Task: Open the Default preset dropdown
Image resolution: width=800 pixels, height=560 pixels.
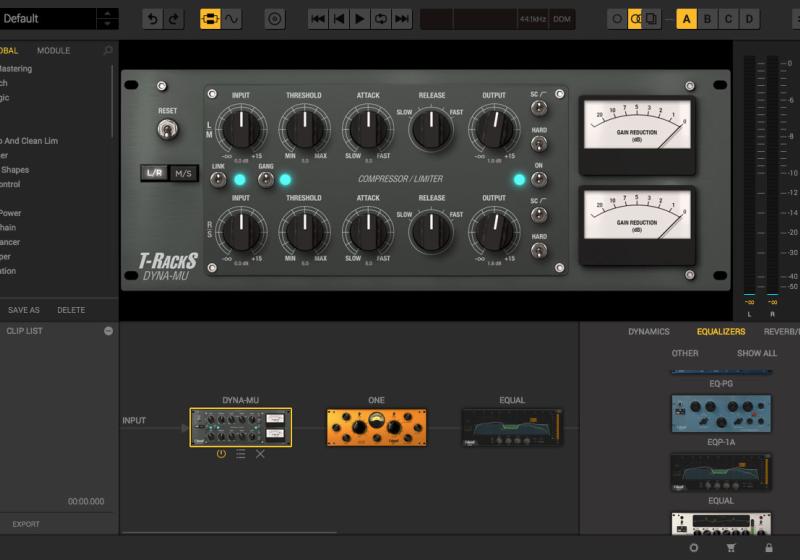Action: coord(48,19)
